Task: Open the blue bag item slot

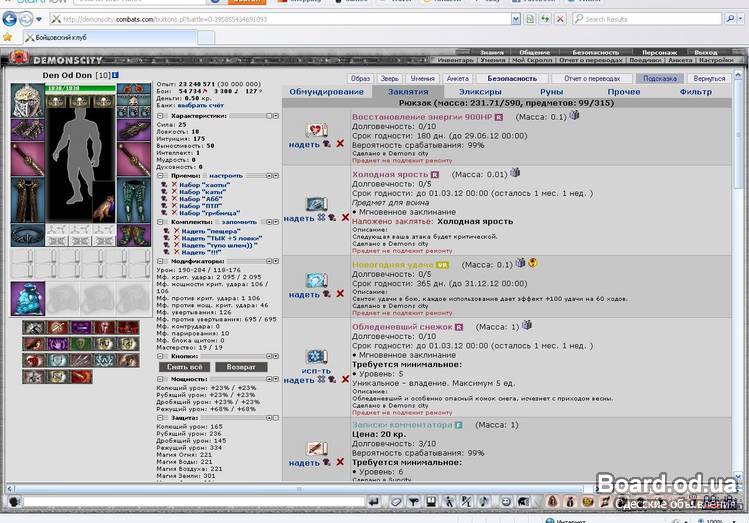Action: 28,299
